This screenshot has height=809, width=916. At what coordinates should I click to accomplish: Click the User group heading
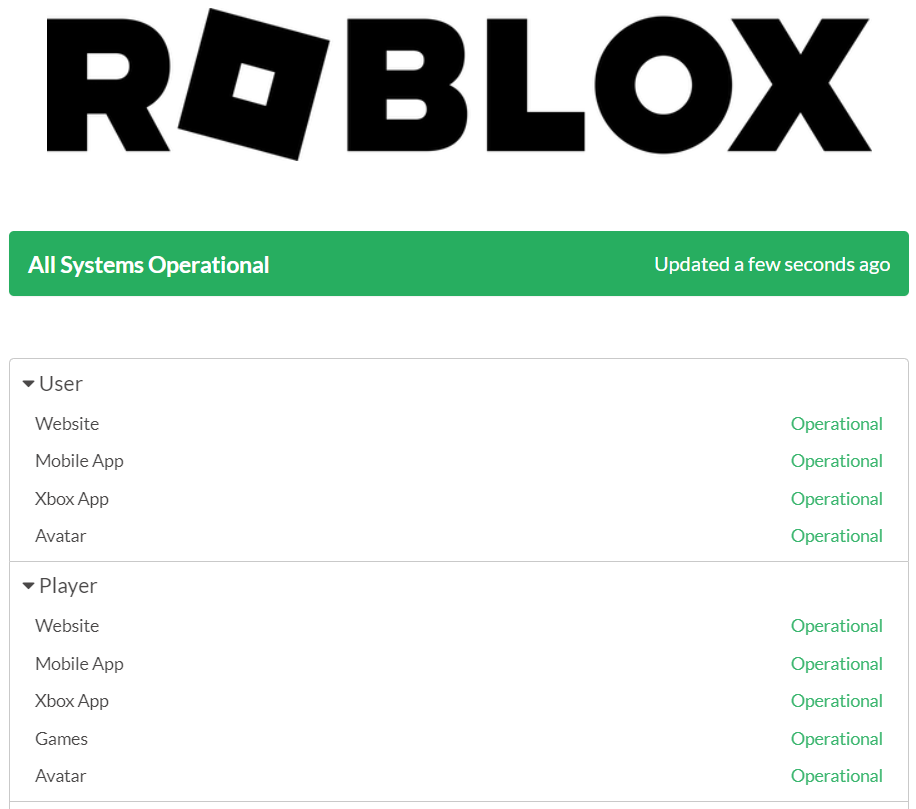pos(61,384)
